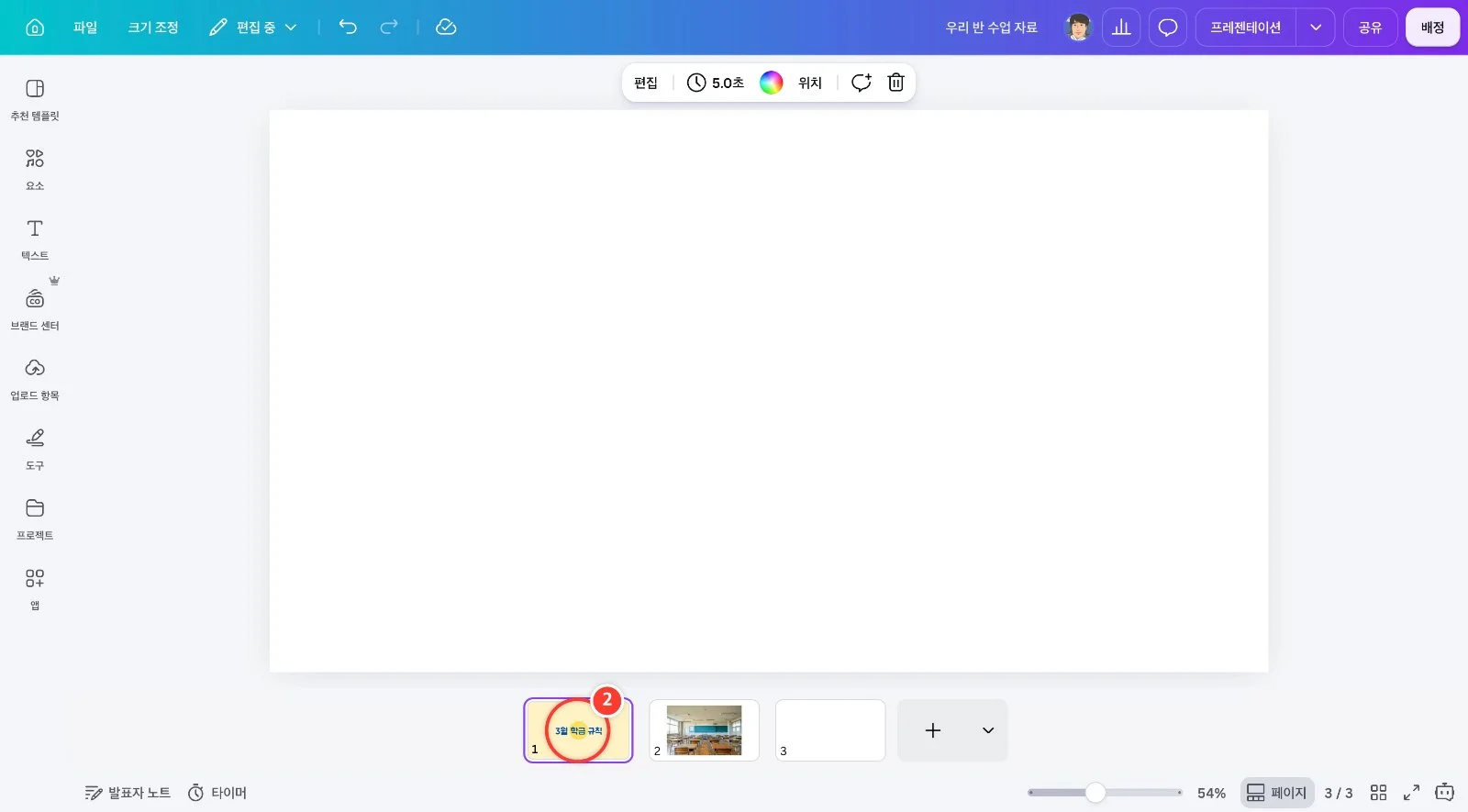Open the comments speech bubble icon

(x=1168, y=28)
